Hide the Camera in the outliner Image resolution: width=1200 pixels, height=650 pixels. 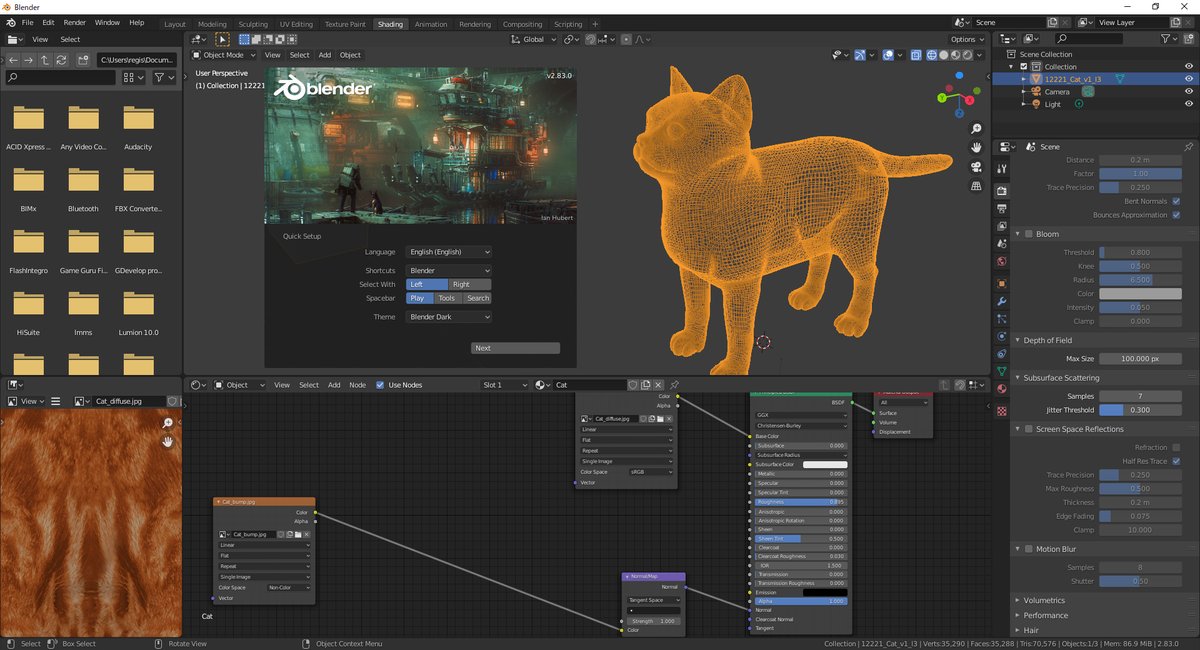(1190, 91)
